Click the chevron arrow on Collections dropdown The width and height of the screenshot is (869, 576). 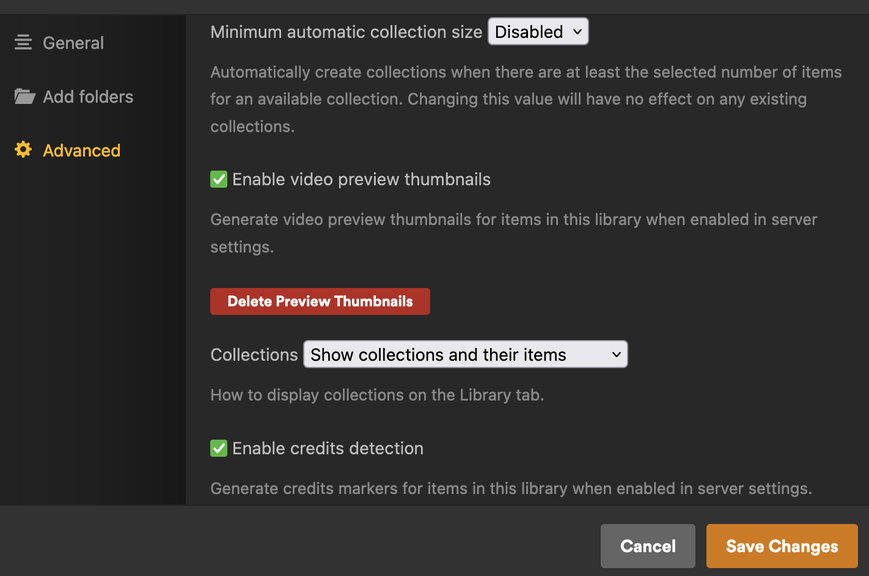pyautogui.click(x=616, y=354)
